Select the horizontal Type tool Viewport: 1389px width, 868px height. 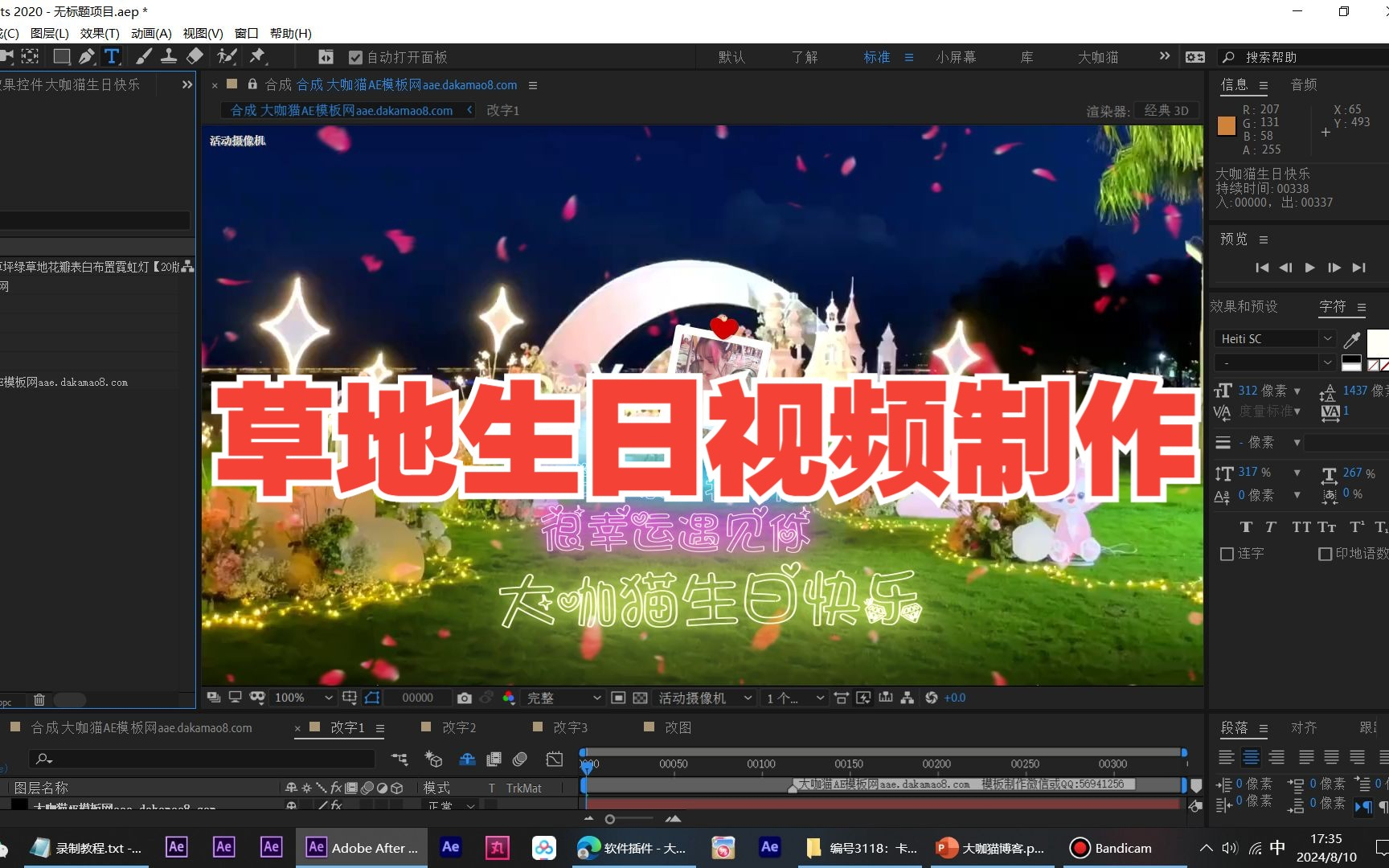coord(112,56)
